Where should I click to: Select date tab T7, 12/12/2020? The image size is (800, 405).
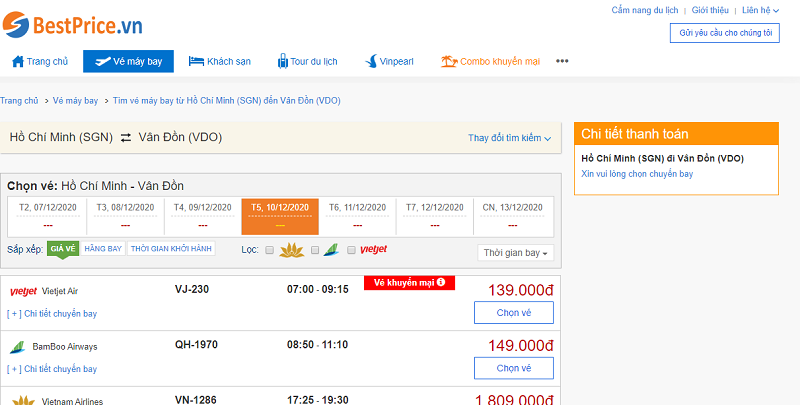[x=435, y=216]
